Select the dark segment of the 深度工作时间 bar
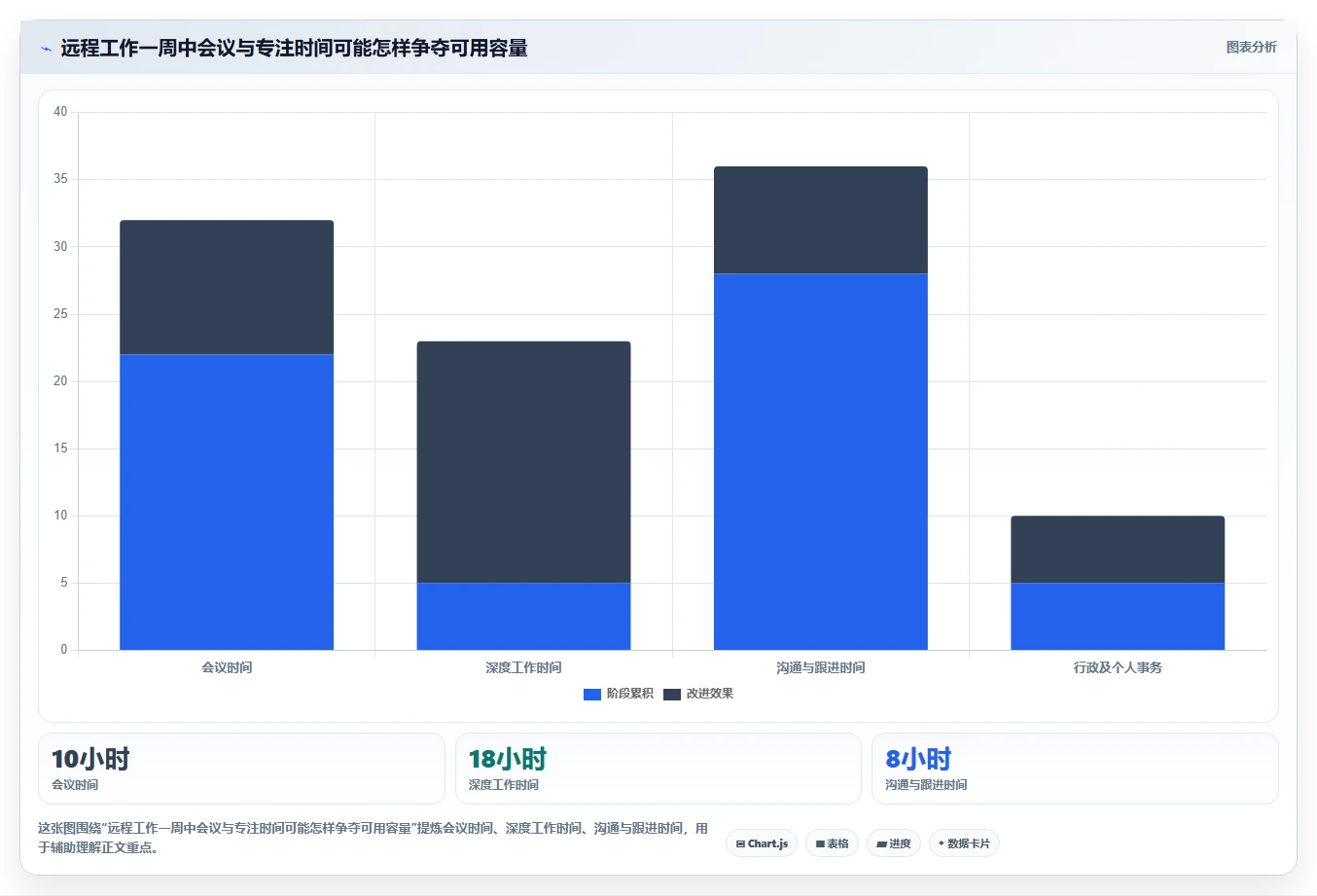Image resolution: width=1317 pixels, height=896 pixels. coord(523,462)
